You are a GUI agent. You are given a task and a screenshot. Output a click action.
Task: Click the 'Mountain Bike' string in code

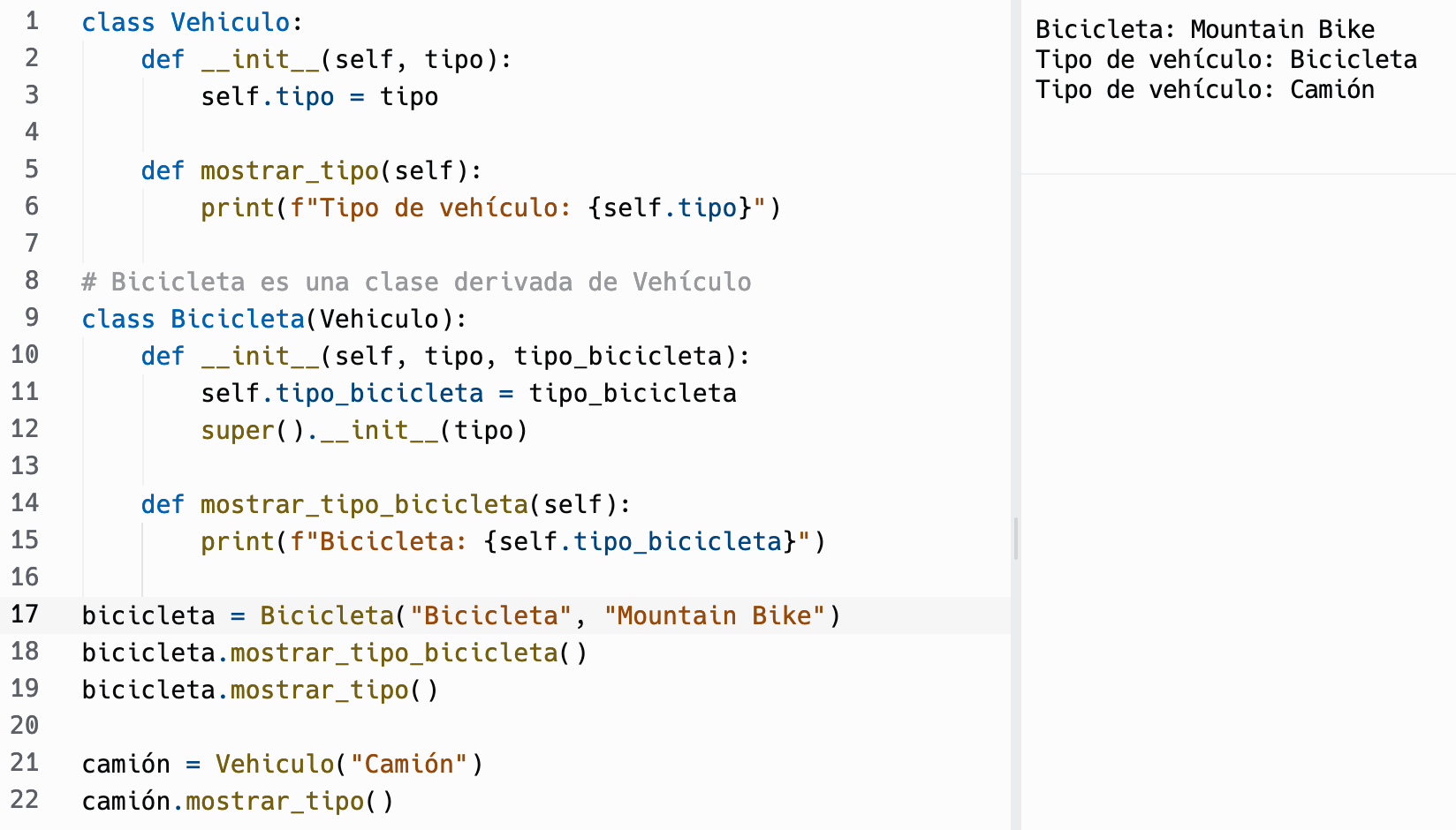(714, 615)
